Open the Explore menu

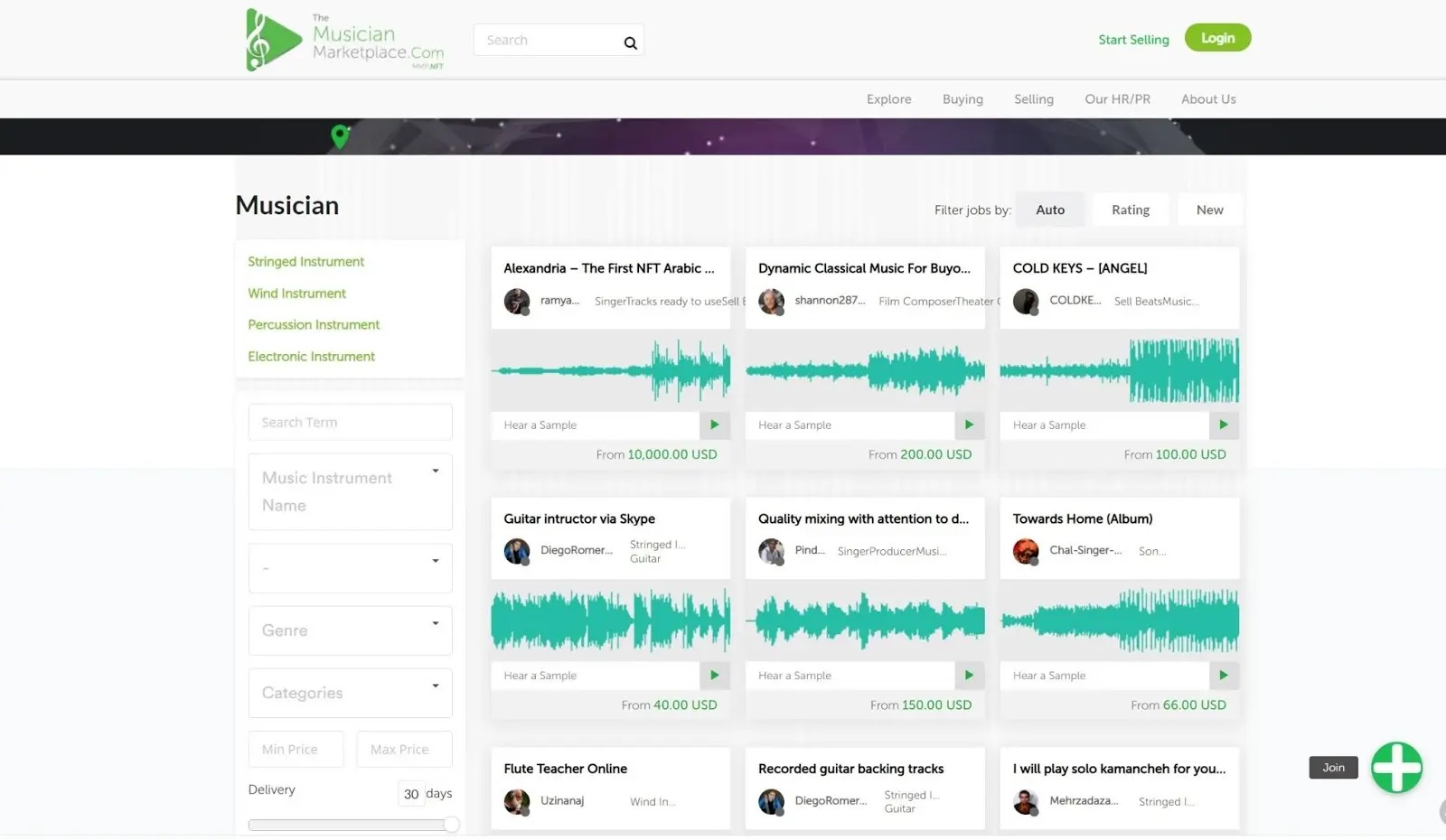(x=888, y=98)
